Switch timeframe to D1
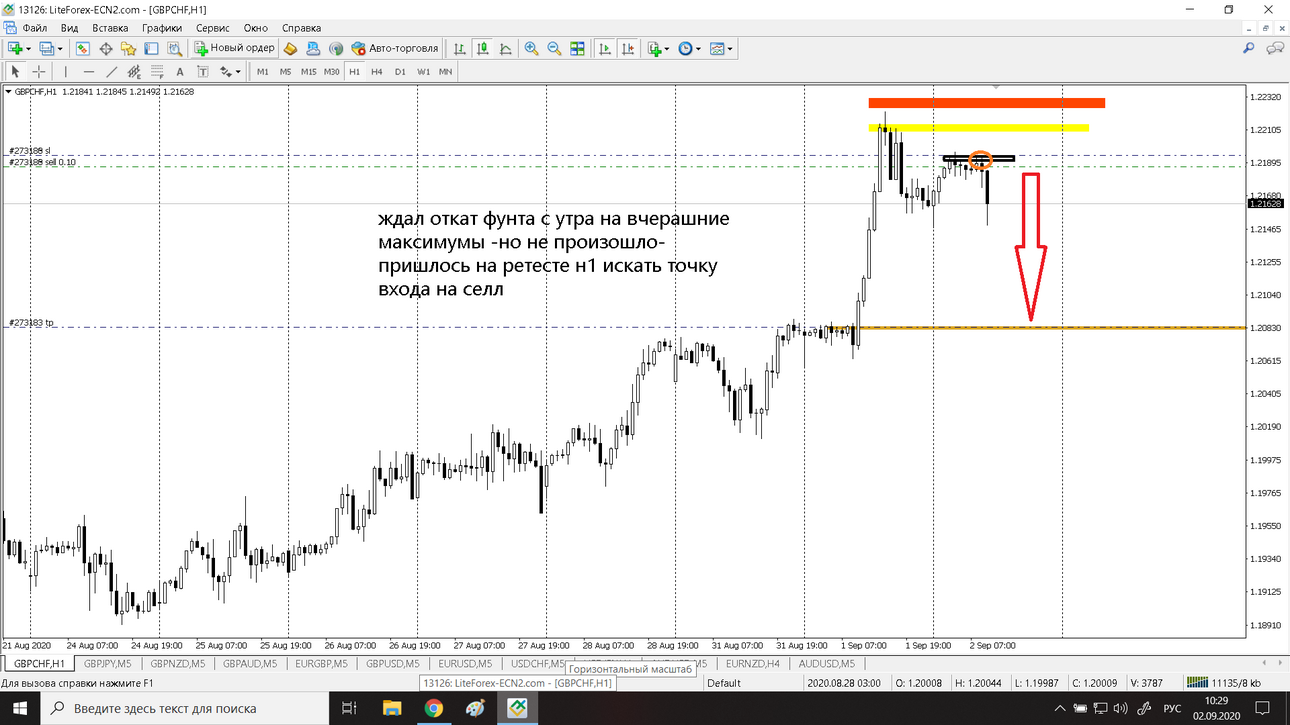 pos(400,72)
